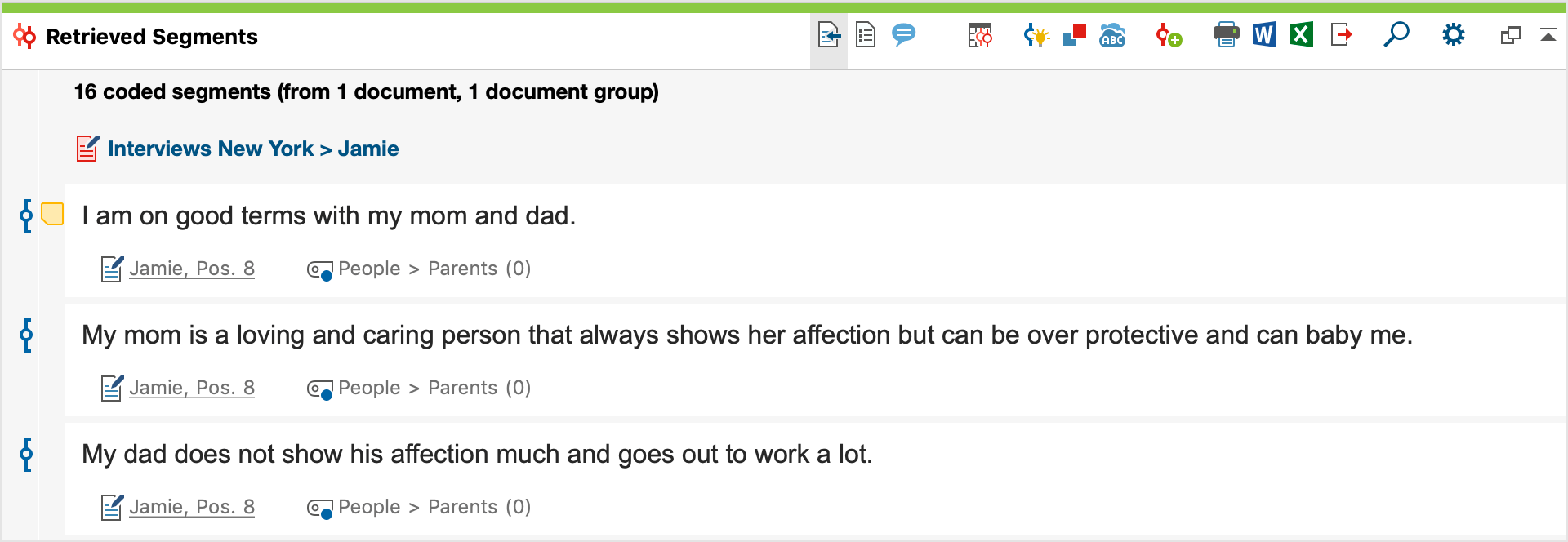Open the Interviews New York > Jamie link
This screenshot has height=542, width=1568.
pos(253,149)
